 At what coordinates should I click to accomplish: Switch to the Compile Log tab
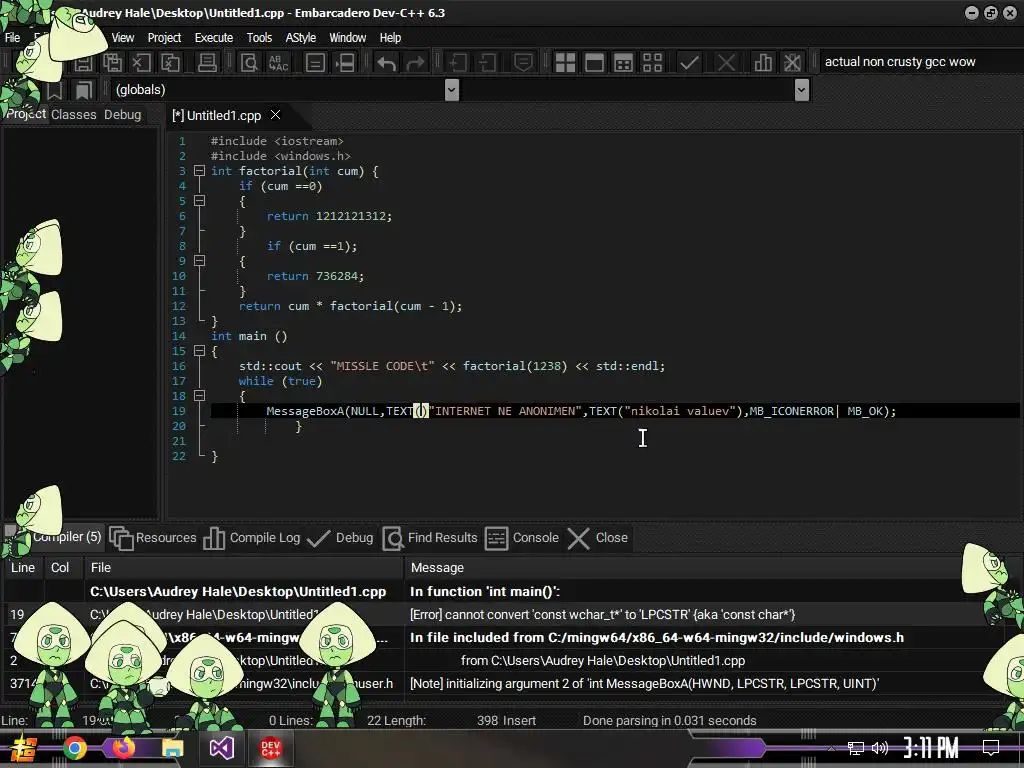click(252, 538)
